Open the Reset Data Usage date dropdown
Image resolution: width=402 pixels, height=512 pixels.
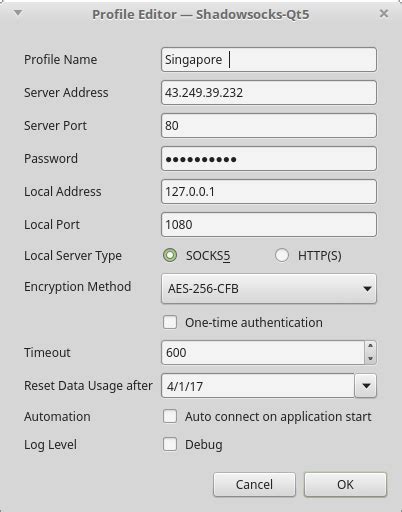pyautogui.click(x=366, y=386)
